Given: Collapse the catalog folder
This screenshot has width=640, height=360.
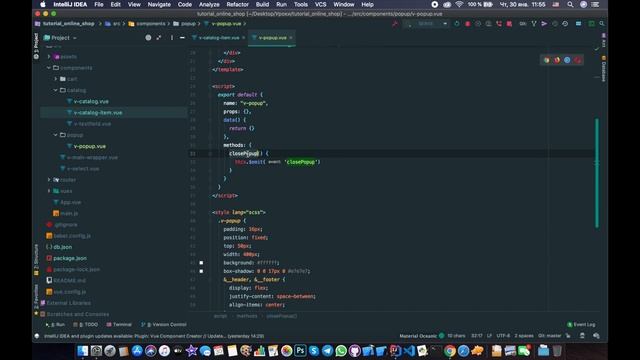Looking at the screenshot, I should [56, 90].
